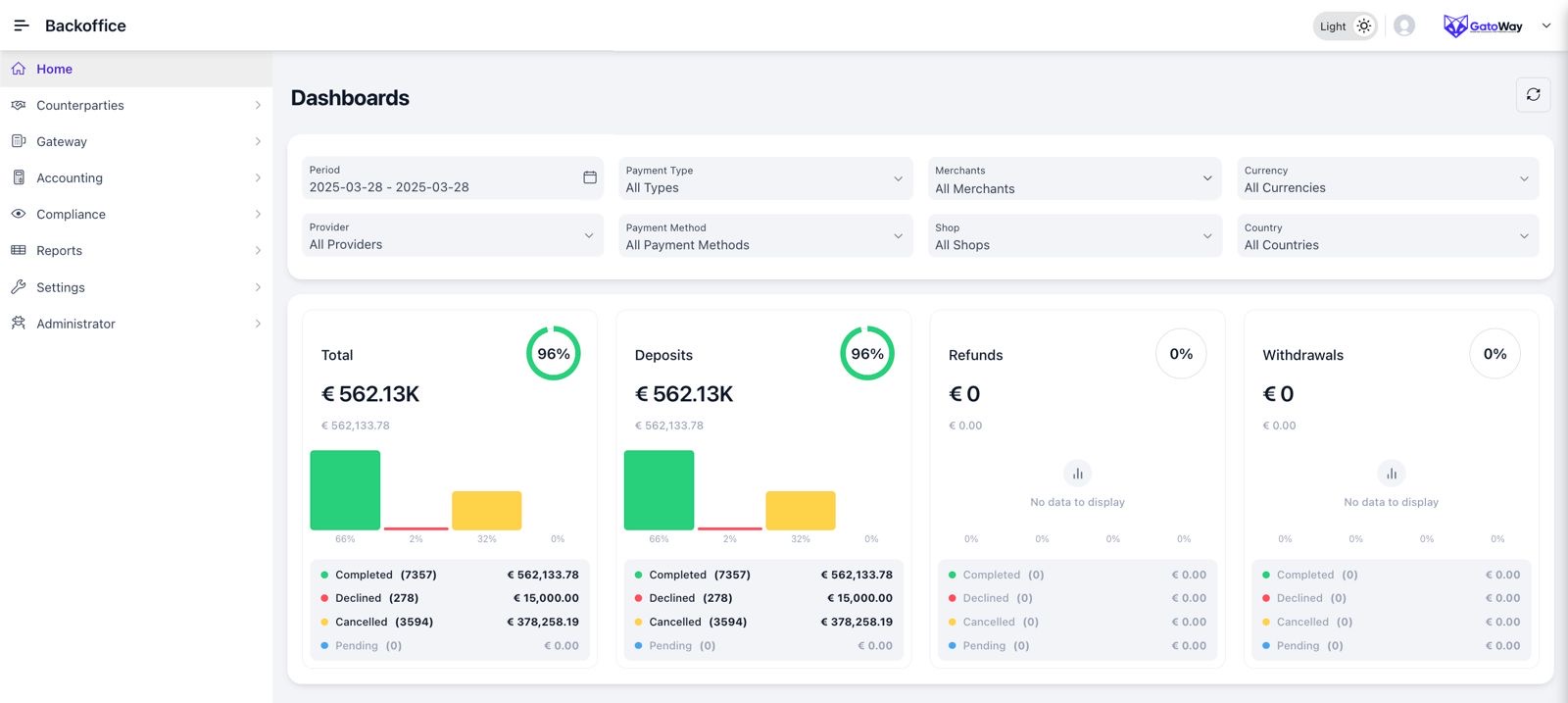Open the GatoWay account dropdown chevron
This screenshot has height=703, width=1568.
pyautogui.click(x=1546, y=26)
